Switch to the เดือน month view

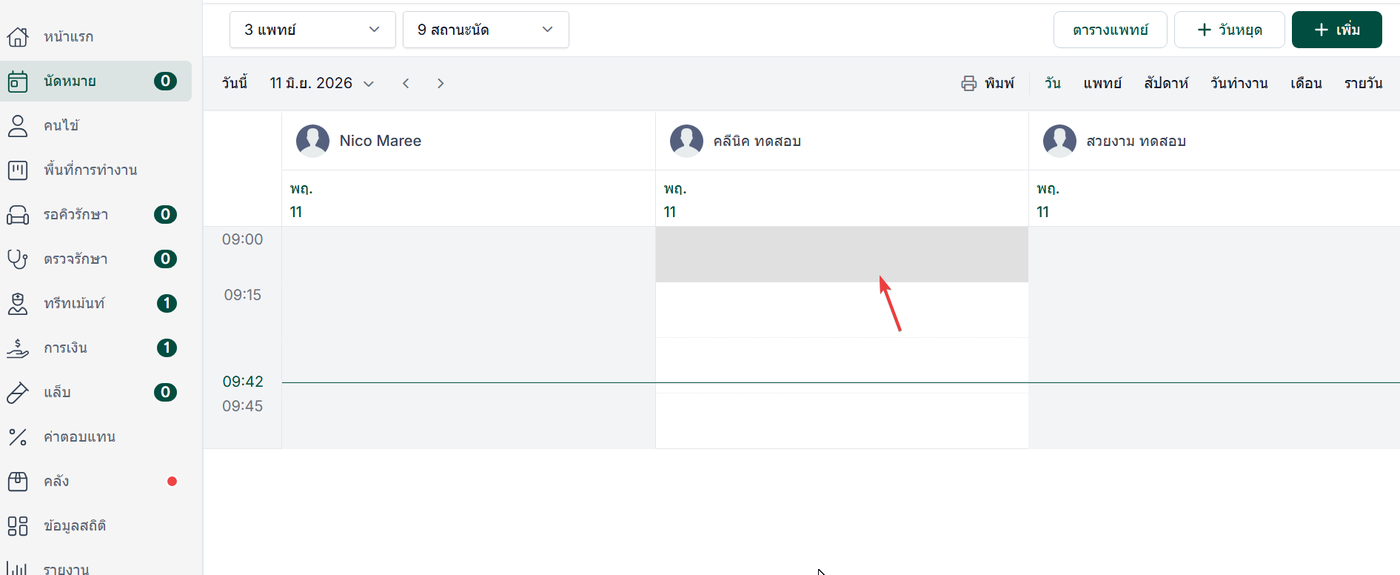point(1307,83)
